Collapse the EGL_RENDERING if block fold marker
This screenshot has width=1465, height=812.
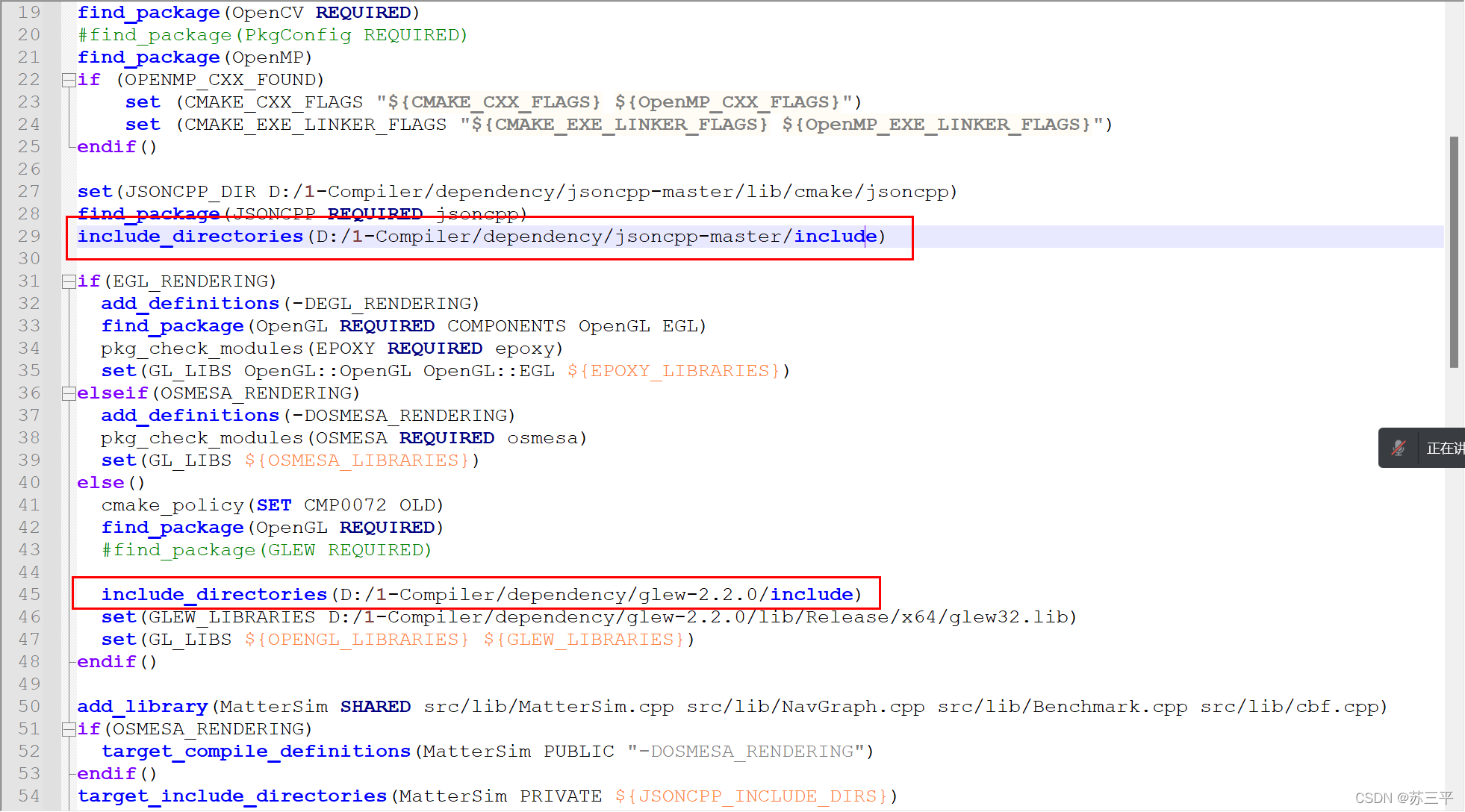coord(69,281)
